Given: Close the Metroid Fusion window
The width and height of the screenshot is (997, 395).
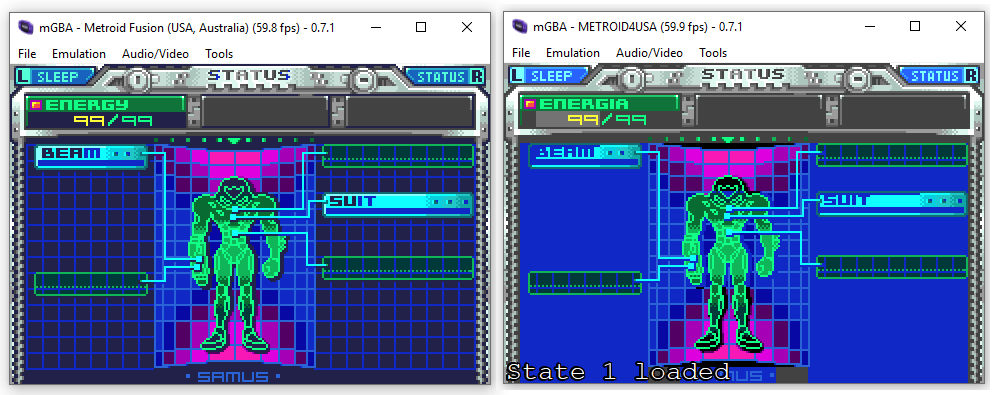Looking at the screenshot, I should pos(467,27).
